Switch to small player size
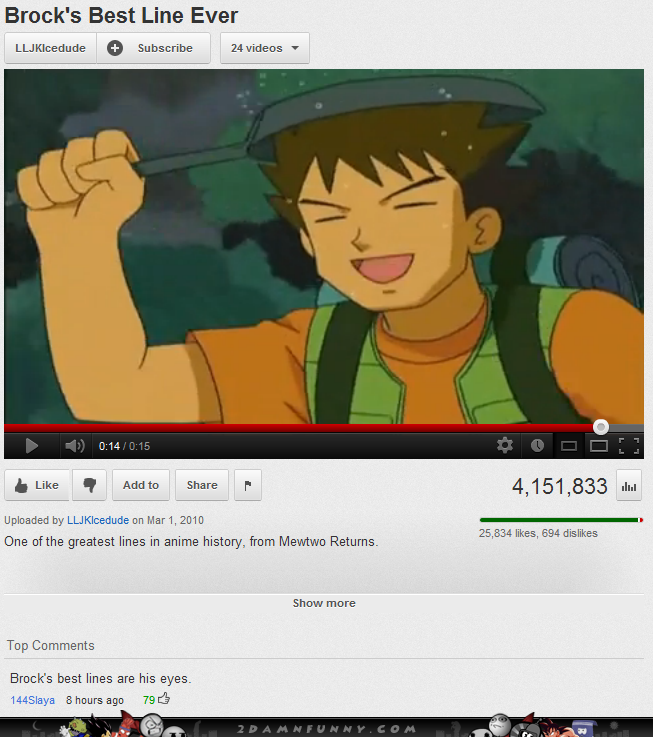Screen dimensions: 653x737 point(569,446)
